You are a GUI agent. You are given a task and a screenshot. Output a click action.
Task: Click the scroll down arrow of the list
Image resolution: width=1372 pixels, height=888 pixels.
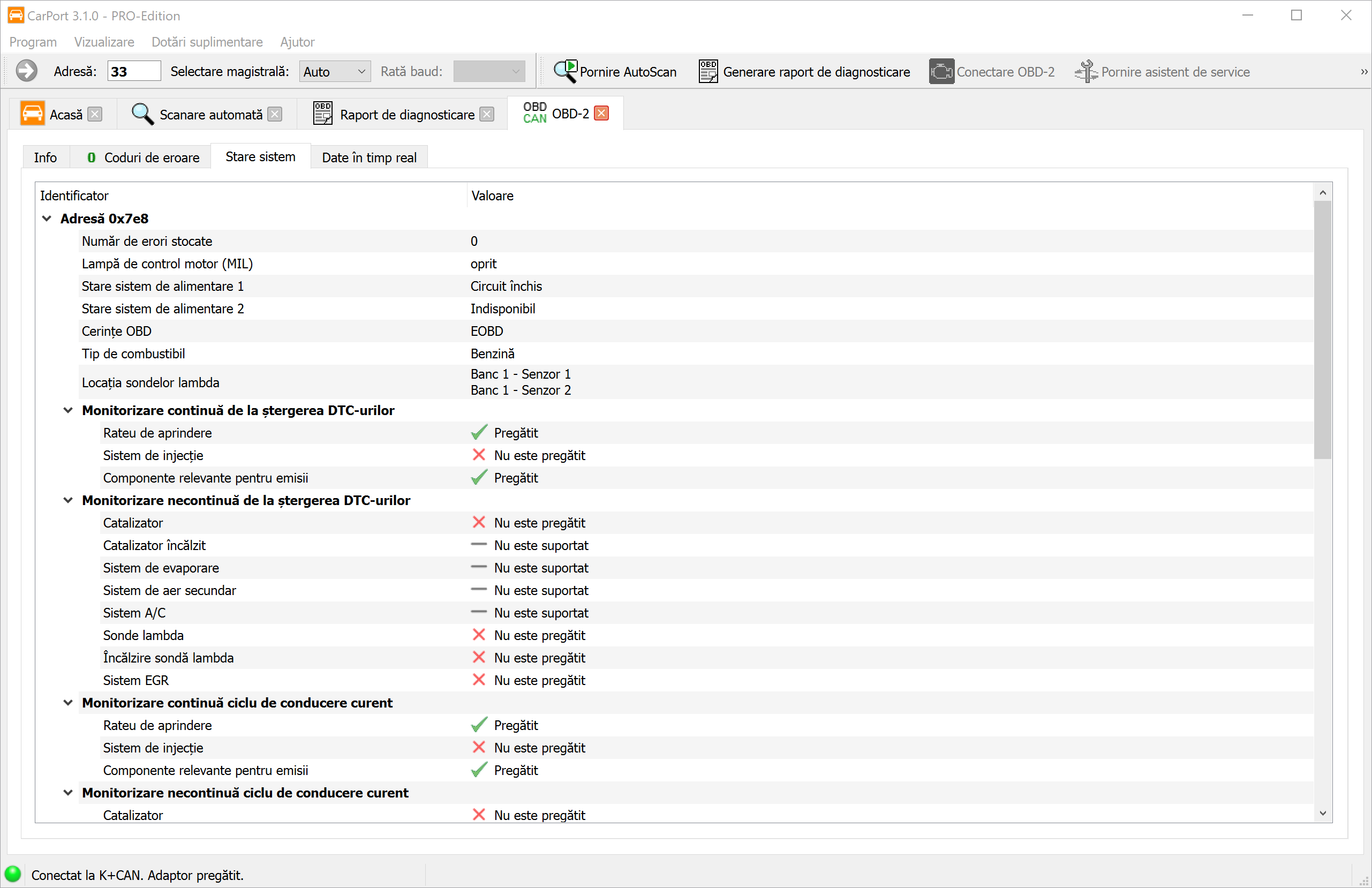pyautogui.click(x=1322, y=813)
